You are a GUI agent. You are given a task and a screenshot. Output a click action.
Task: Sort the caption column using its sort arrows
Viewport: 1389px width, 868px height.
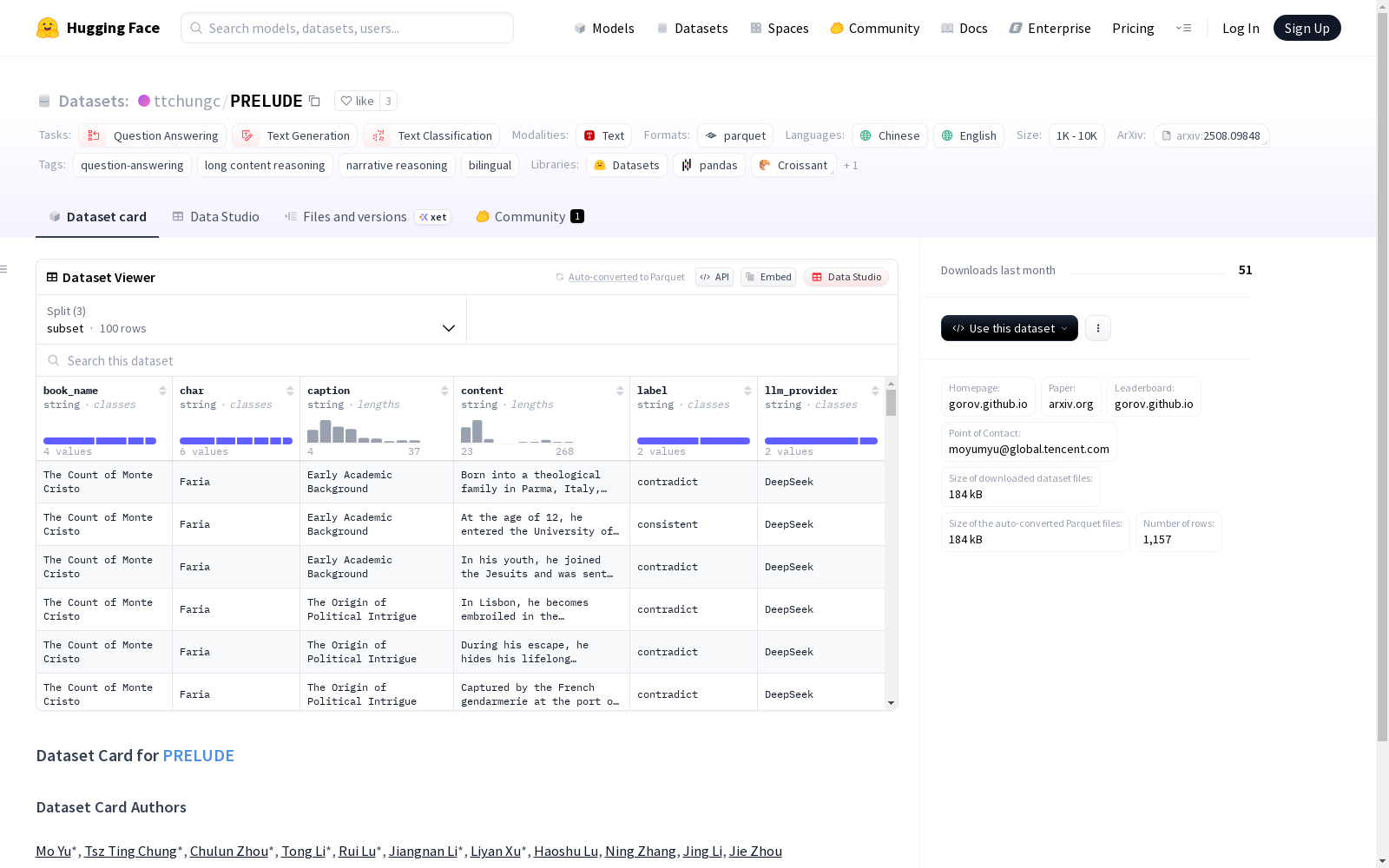pos(444,391)
